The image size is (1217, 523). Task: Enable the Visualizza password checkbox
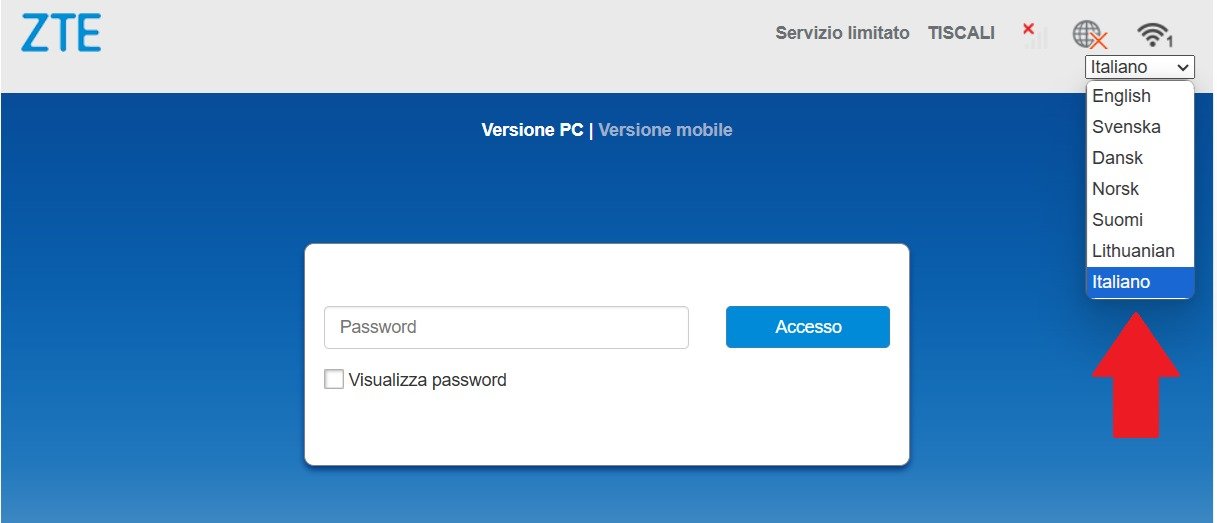pyautogui.click(x=334, y=379)
